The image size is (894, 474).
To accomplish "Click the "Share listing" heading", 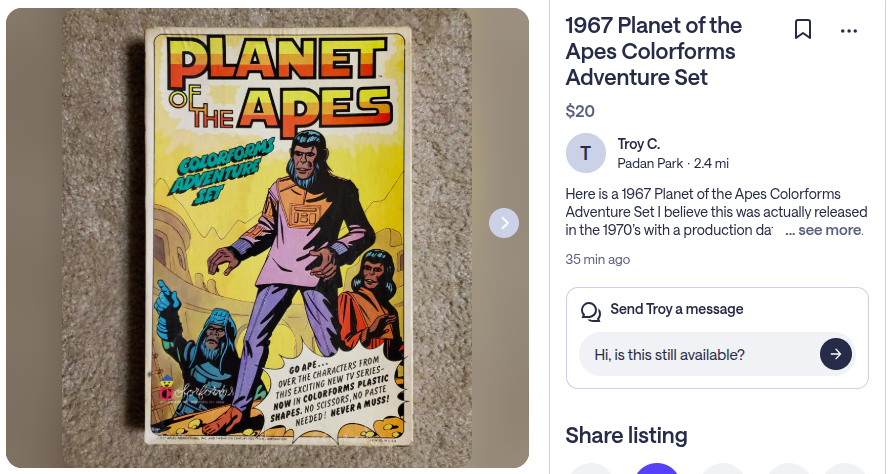I will (626, 435).
